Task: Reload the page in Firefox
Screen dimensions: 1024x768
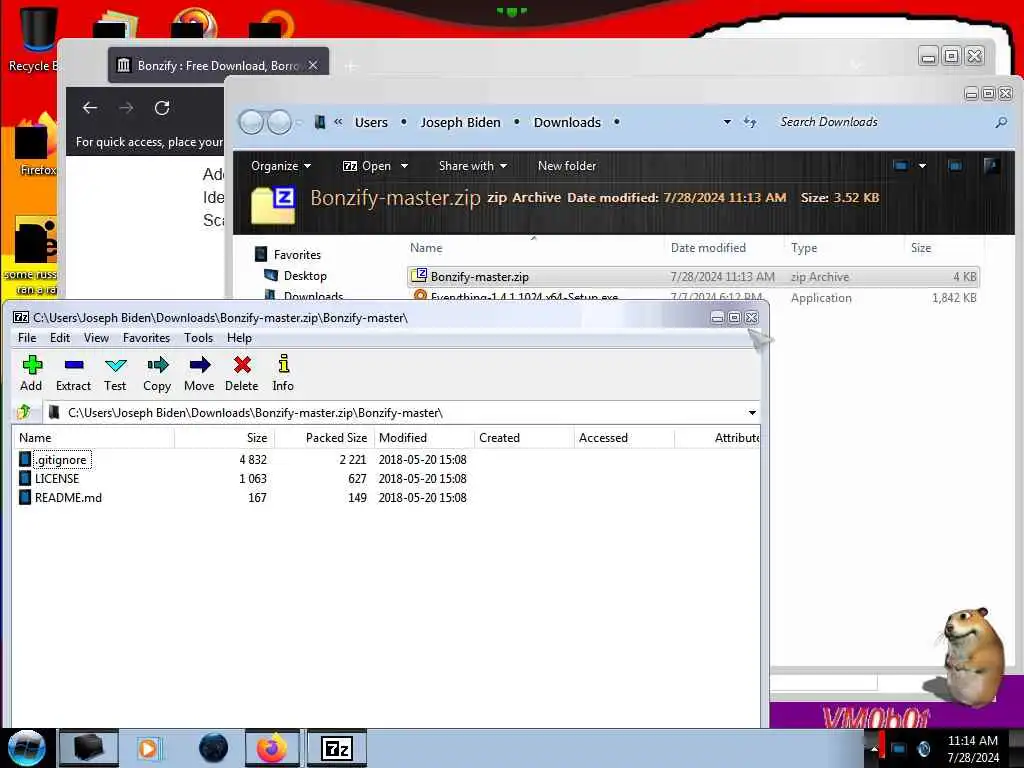Action: [x=162, y=108]
